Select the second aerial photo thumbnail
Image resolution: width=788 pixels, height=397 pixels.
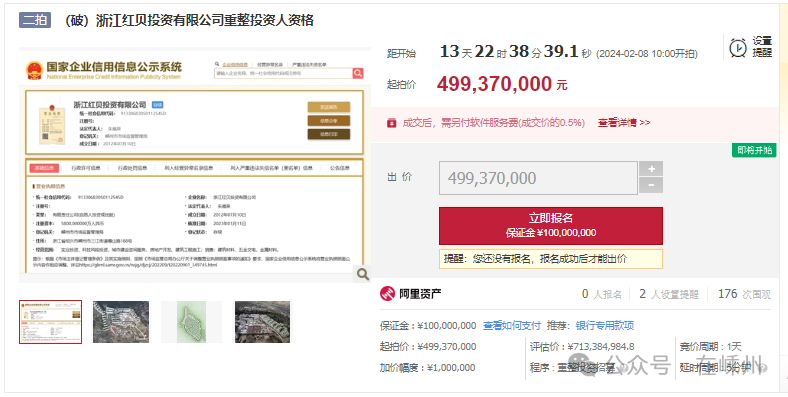pos(121,322)
